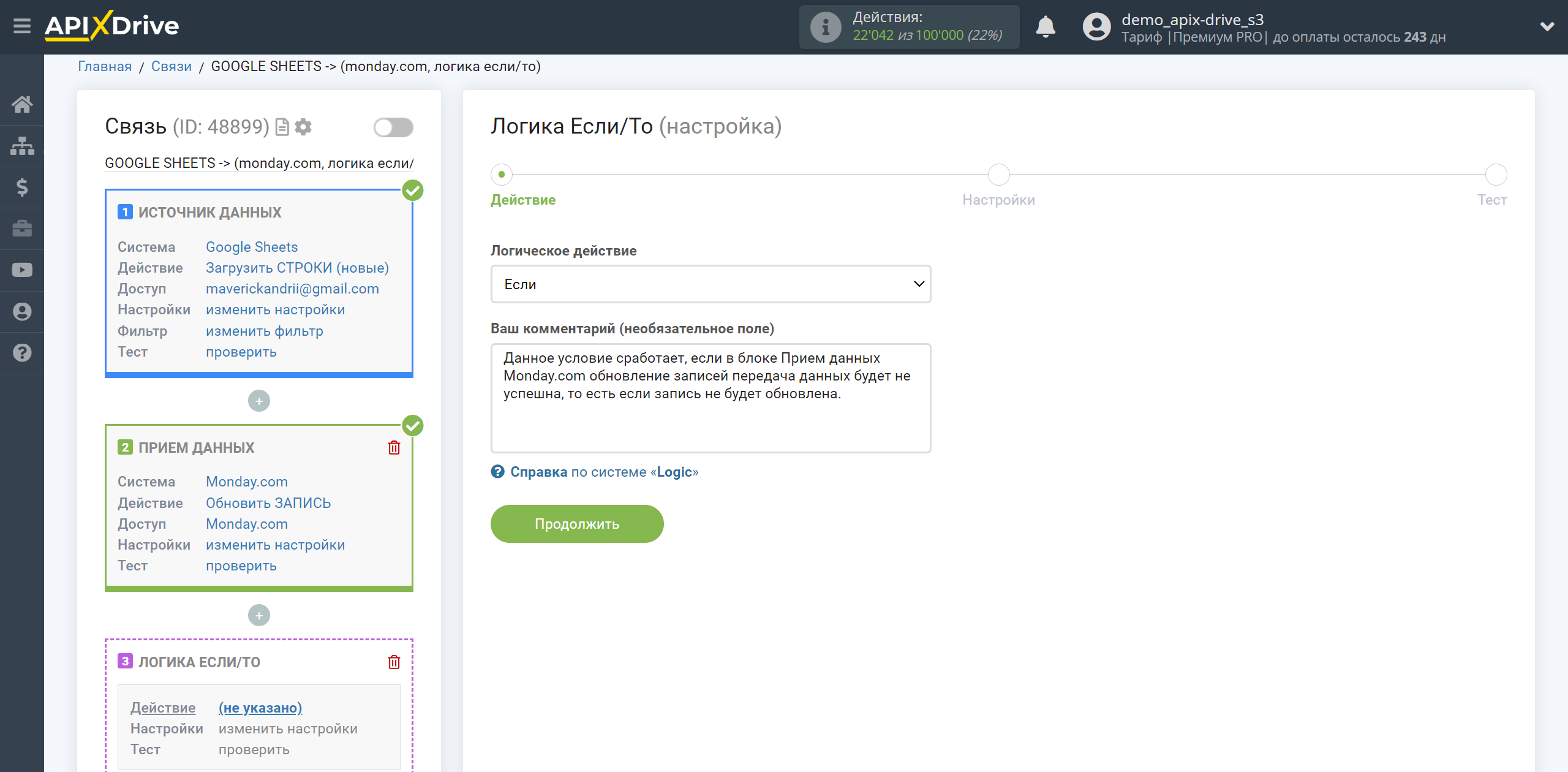Screen dimensions: 1568x772
Task: Open notifications bell
Action: pos(1046,27)
